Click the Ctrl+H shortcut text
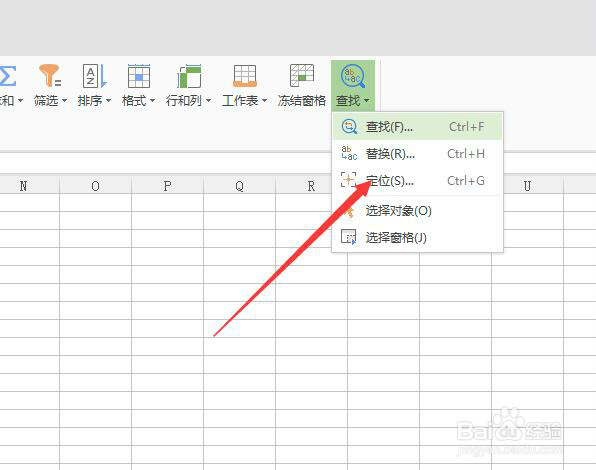Screen dimensions: 596x470 pos(466,154)
